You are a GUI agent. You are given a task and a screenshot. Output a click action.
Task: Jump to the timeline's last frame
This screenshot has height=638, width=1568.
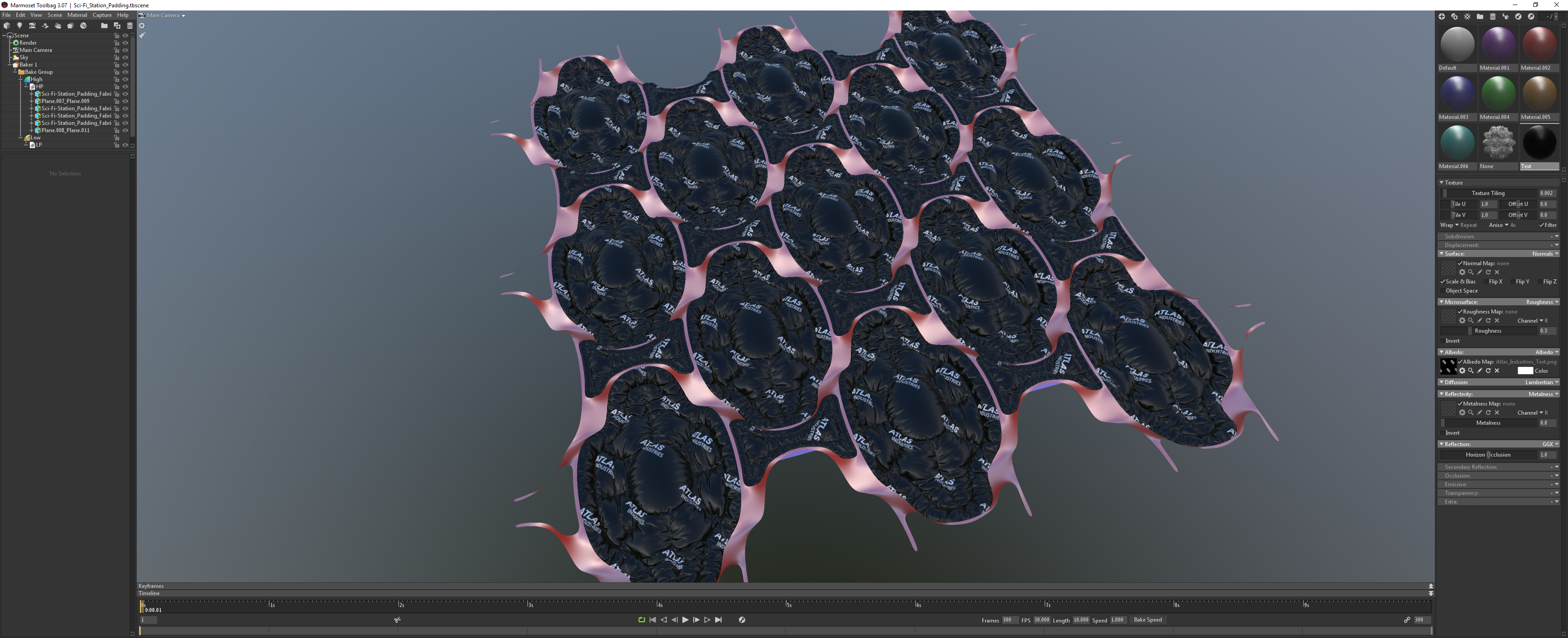pos(718,620)
